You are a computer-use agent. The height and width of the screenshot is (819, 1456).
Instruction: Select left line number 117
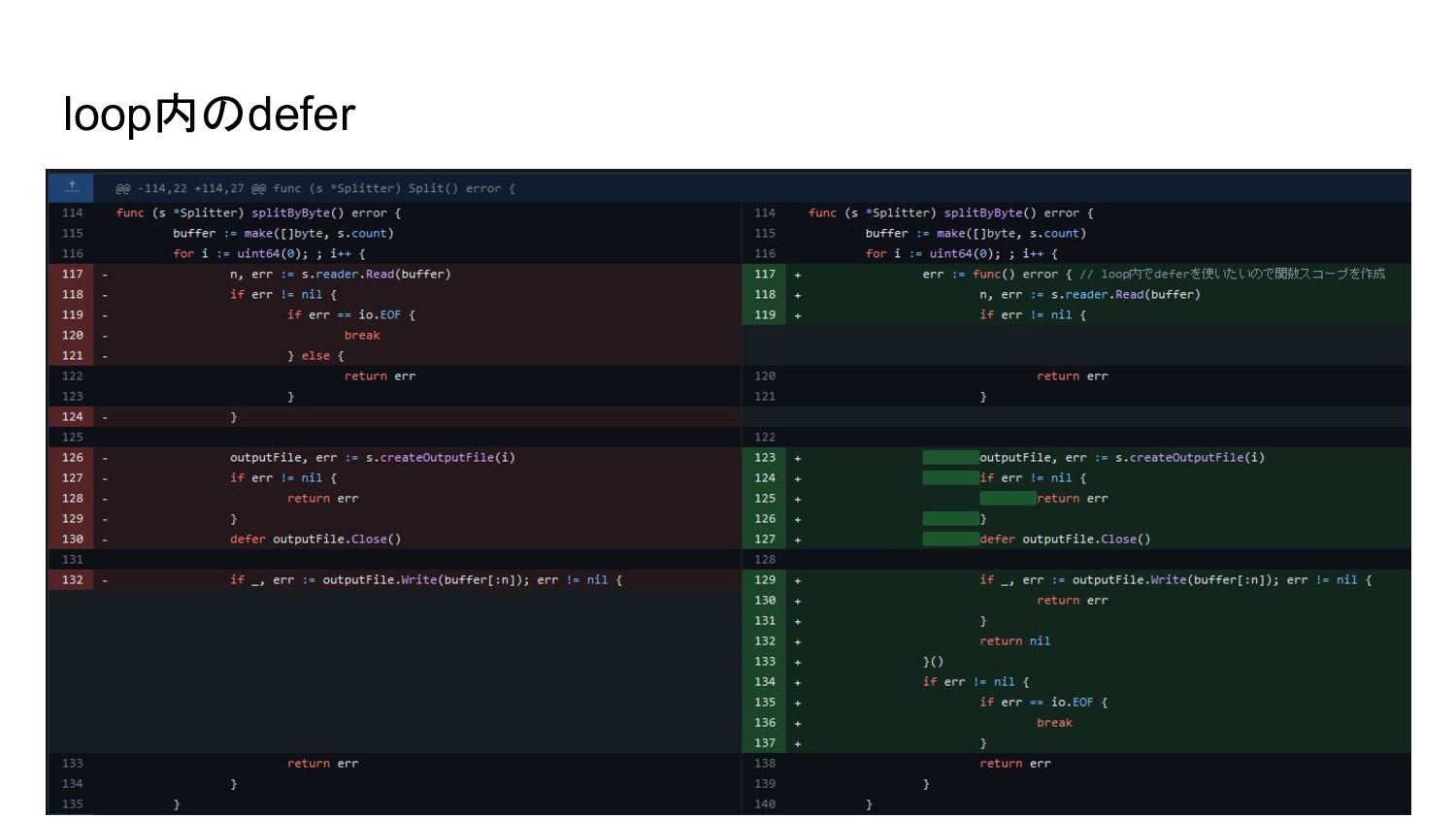tap(73, 275)
